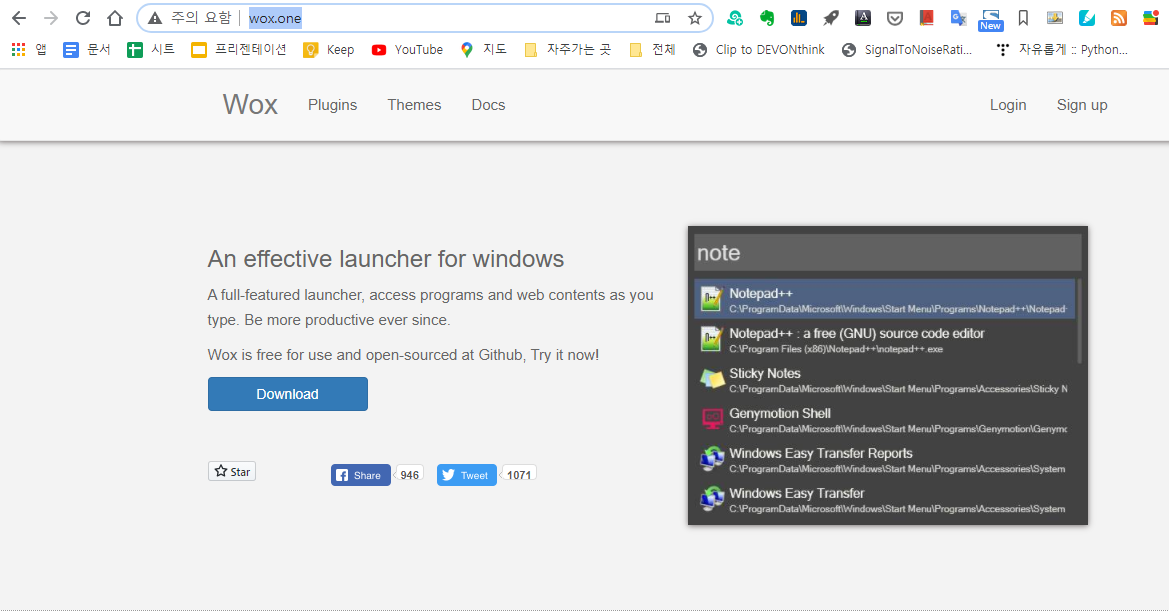Click the Genymotion Shell pink icon
The height and width of the screenshot is (613, 1169).
(x=712, y=419)
